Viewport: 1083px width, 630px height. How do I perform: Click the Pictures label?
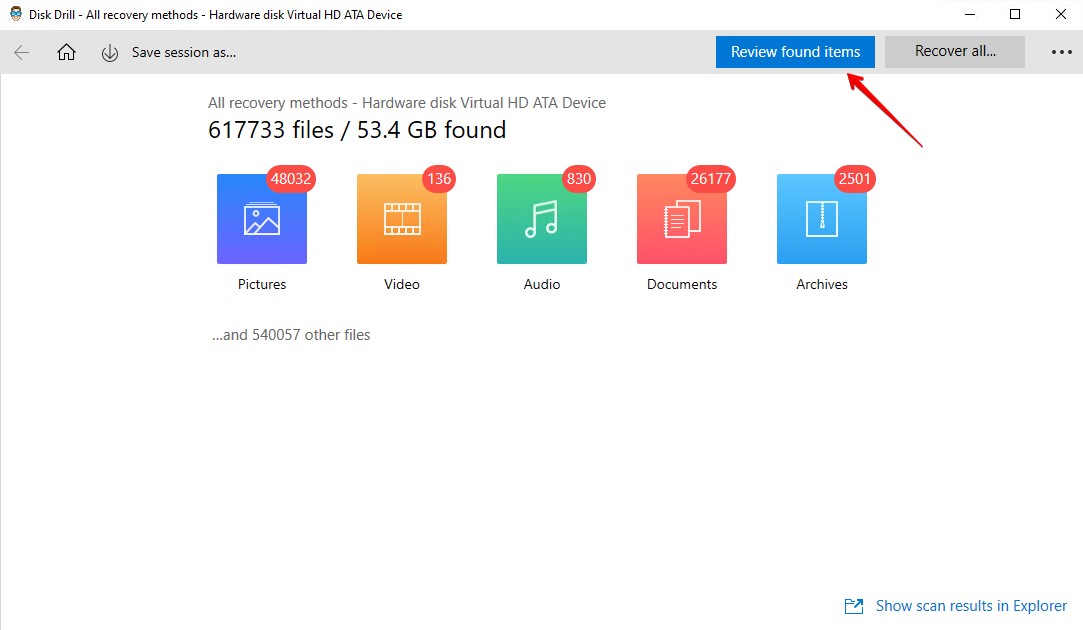[262, 284]
